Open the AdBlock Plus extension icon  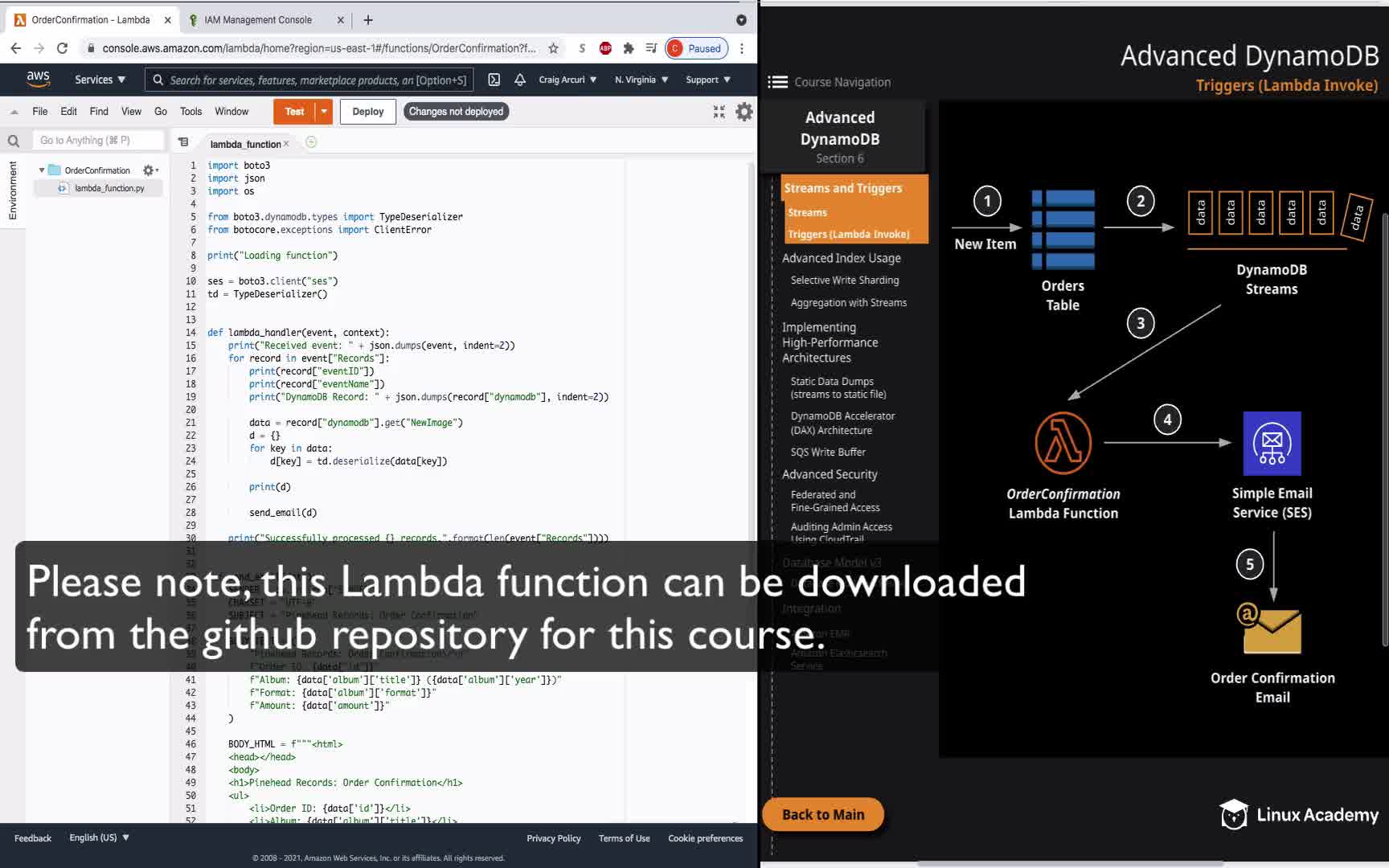[605, 48]
